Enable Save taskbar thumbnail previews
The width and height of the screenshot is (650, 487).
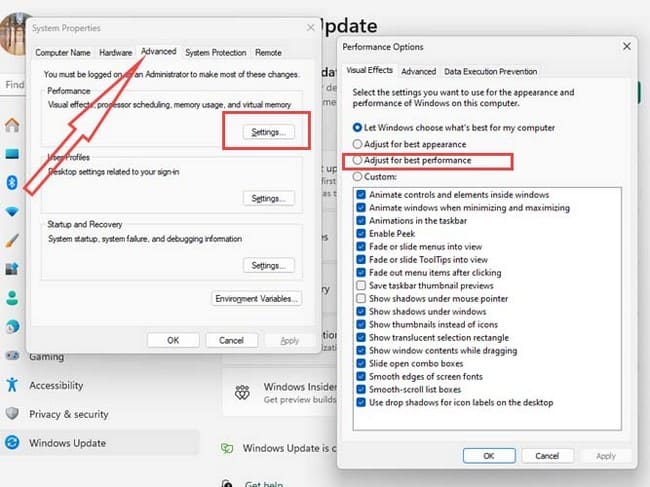click(x=362, y=286)
